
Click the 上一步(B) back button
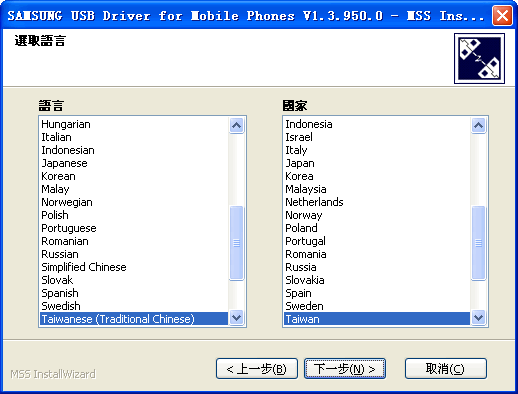click(257, 369)
